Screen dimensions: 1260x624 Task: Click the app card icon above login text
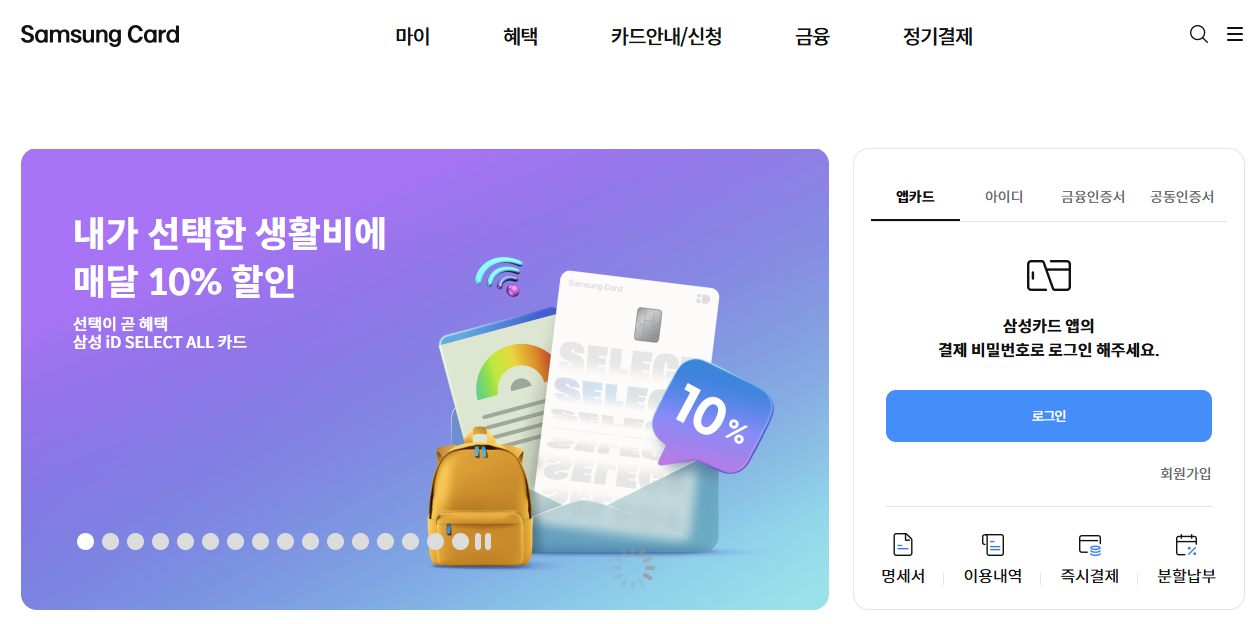[1049, 275]
